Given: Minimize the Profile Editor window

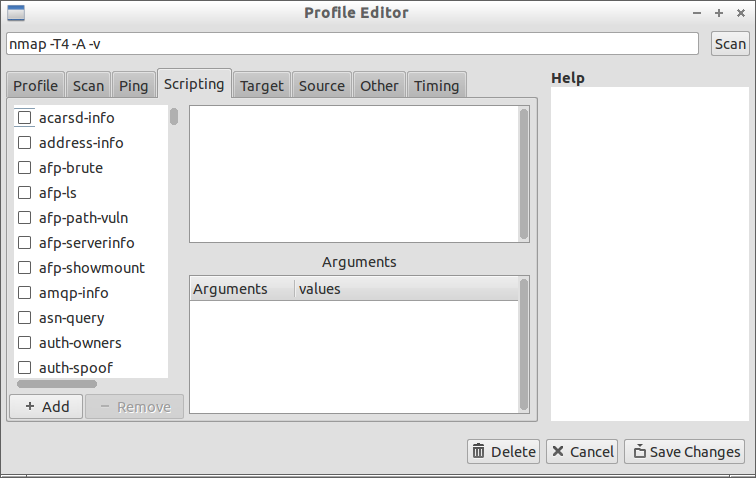Looking at the screenshot, I should click(697, 13).
